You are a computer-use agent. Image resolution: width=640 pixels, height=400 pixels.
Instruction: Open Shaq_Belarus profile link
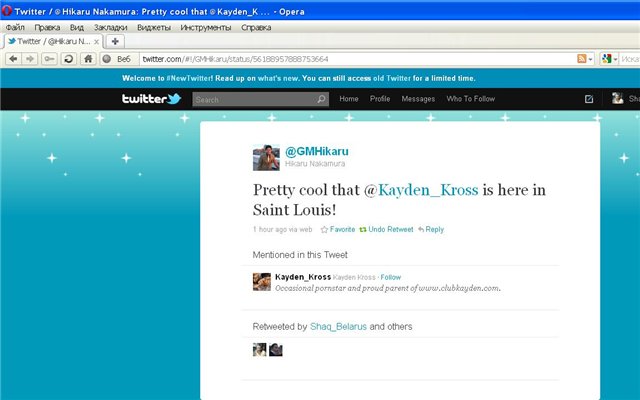tap(338, 326)
